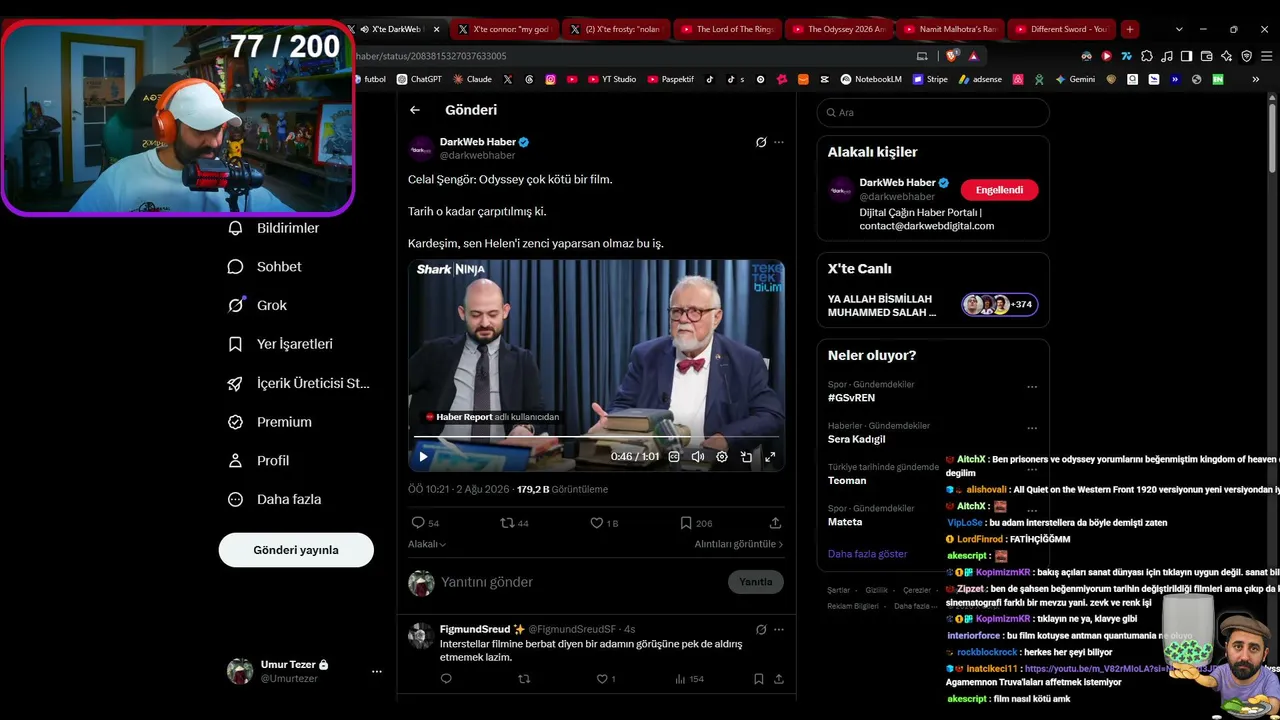
Task: Open browser extensions puzzle icon
Action: (1147, 56)
